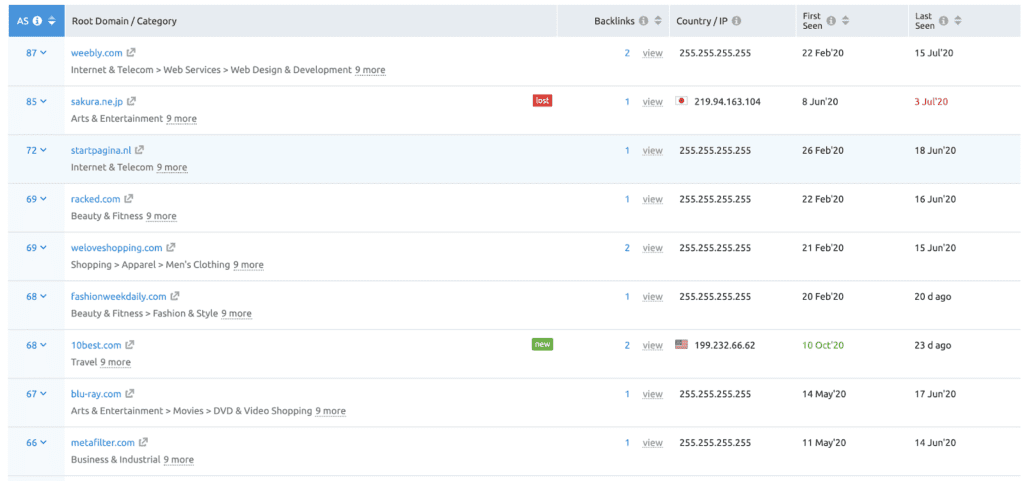Show 9 more categories for weloveshopping.com
The image size is (1024, 481).
point(248,265)
